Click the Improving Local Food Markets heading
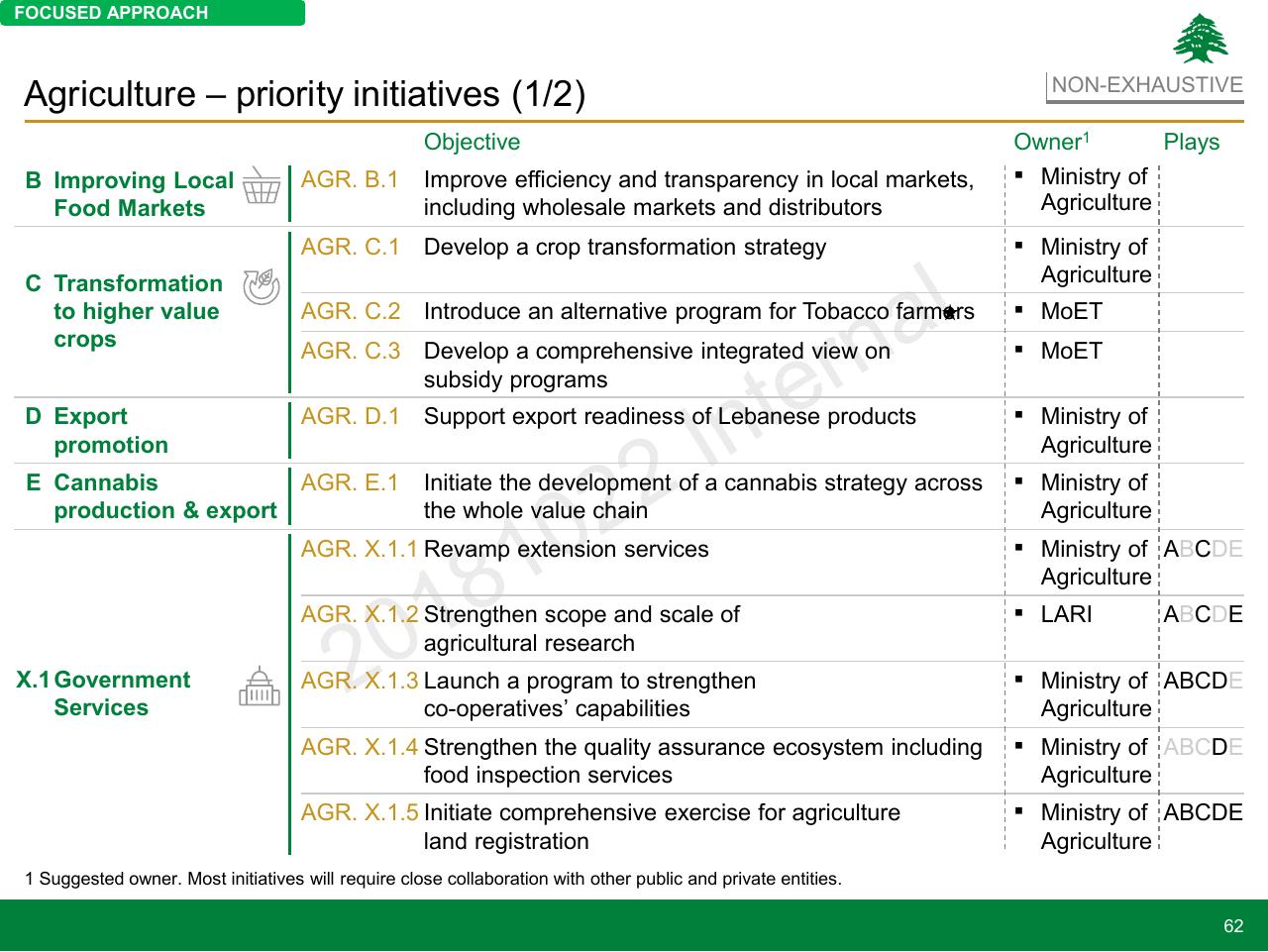This screenshot has height=952, width=1268. tap(144, 194)
